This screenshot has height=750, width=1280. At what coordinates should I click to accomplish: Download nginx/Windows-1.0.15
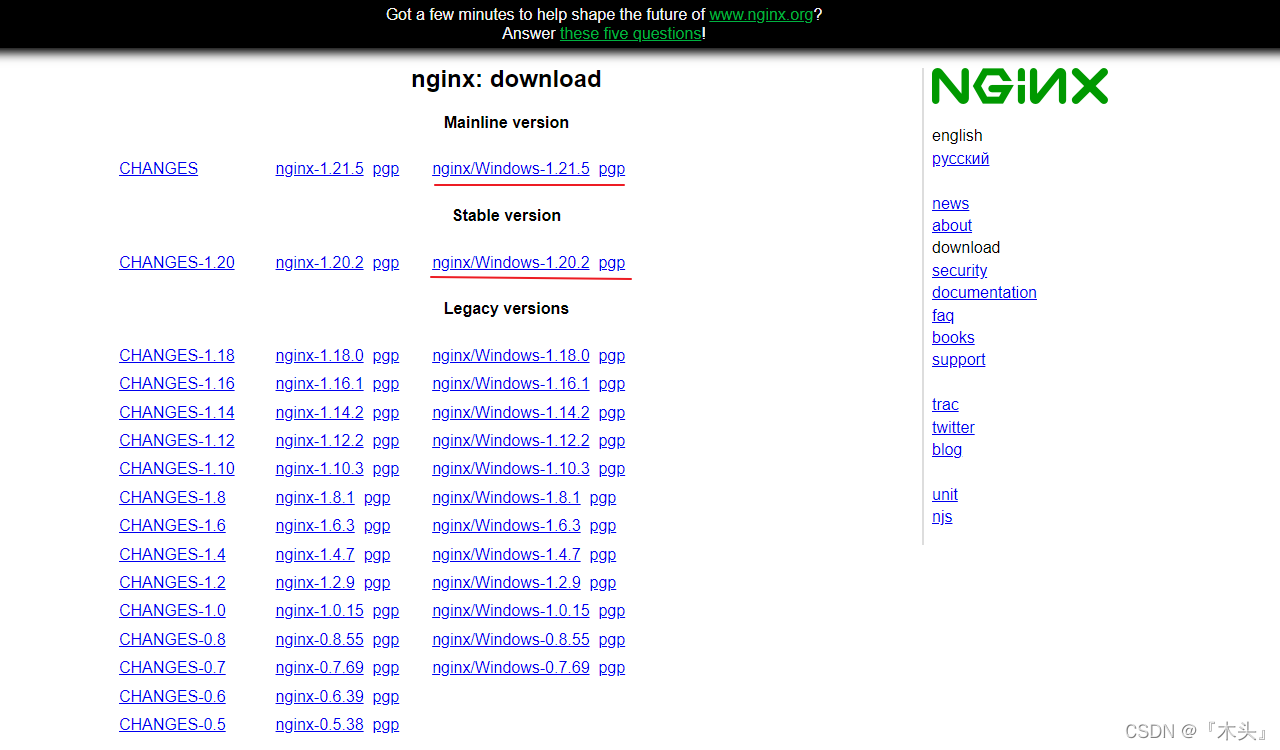pyautogui.click(x=511, y=610)
